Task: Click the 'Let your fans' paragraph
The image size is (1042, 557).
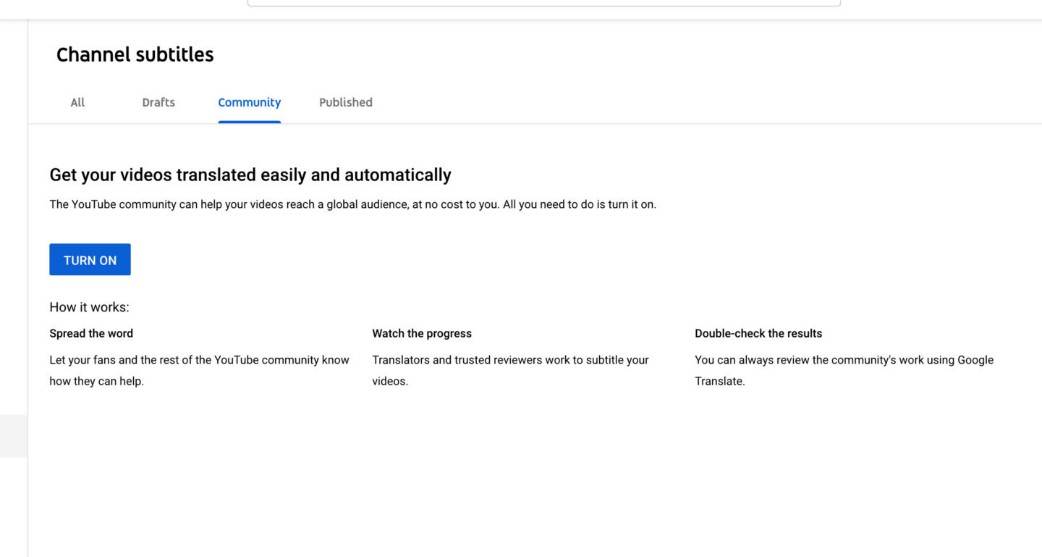Action: point(199,370)
